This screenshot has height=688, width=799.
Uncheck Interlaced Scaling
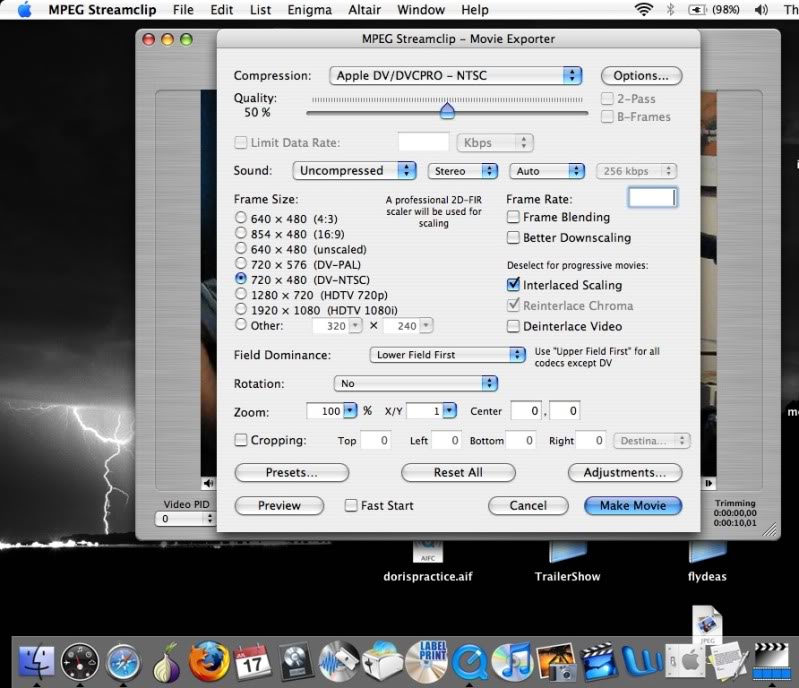[x=513, y=284]
